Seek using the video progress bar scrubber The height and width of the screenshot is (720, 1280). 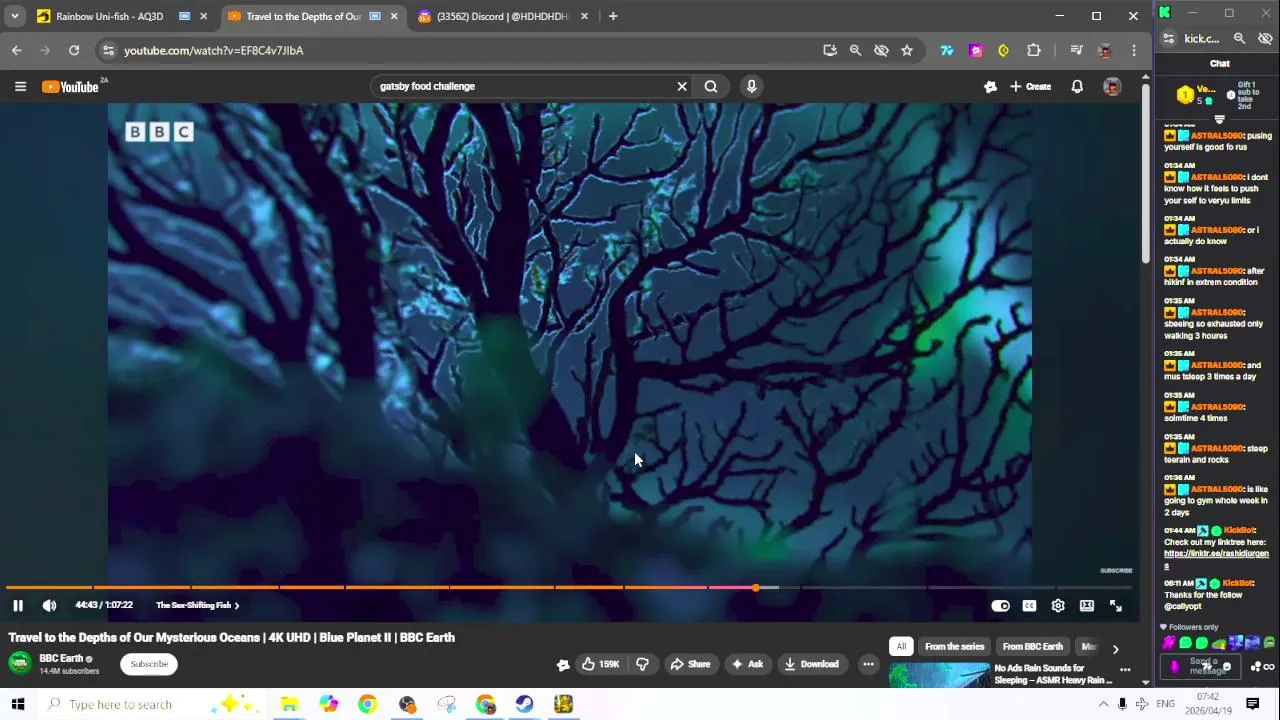click(756, 587)
